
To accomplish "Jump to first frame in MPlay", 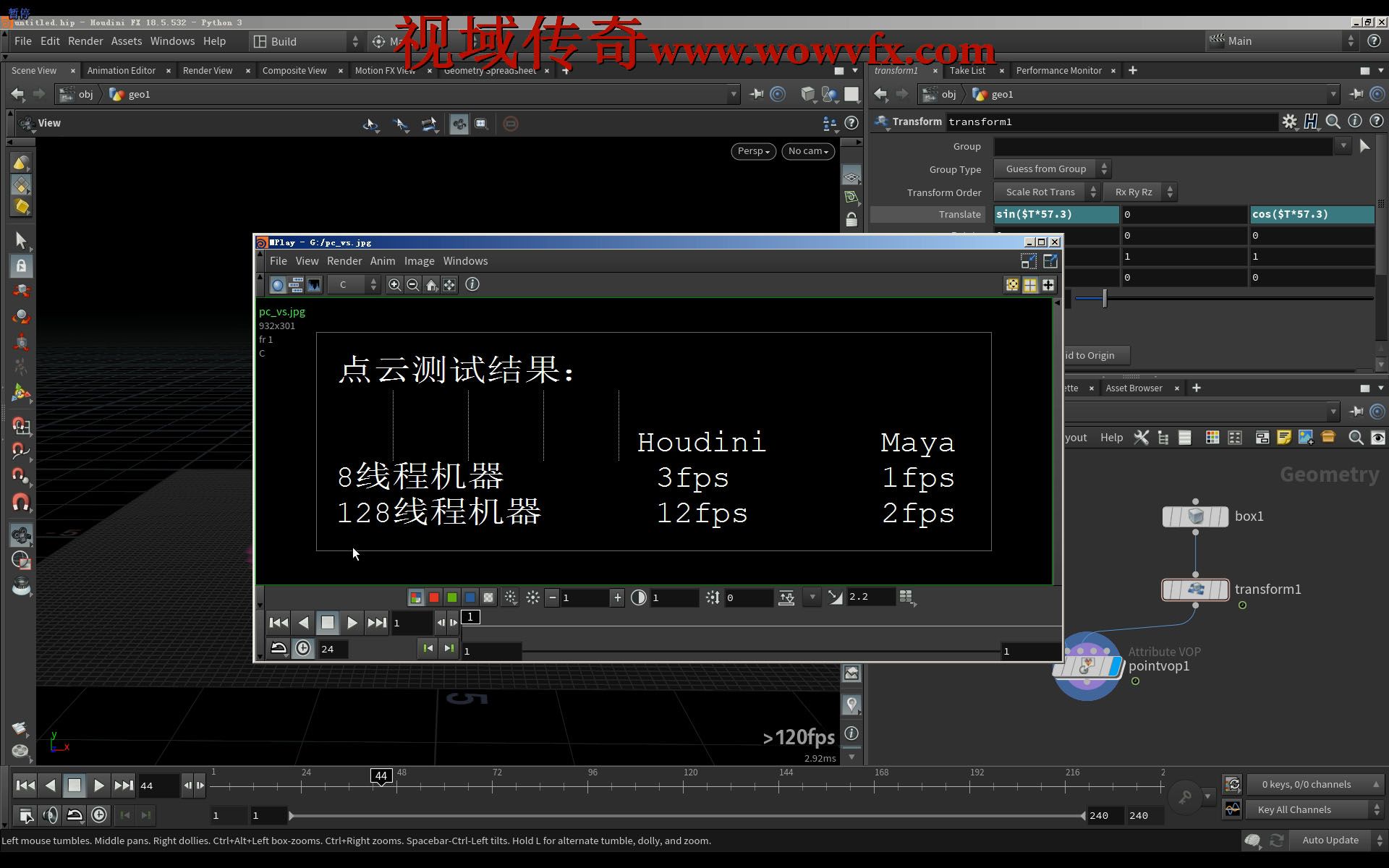I will point(279,623).
